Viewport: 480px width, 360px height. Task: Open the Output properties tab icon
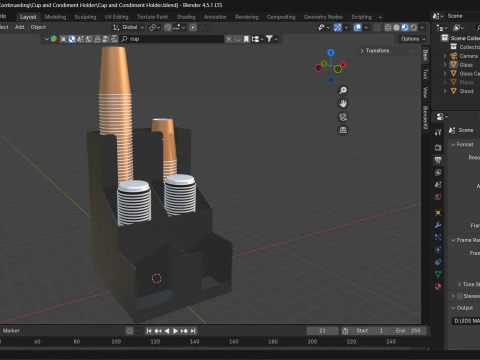point(438,160)
